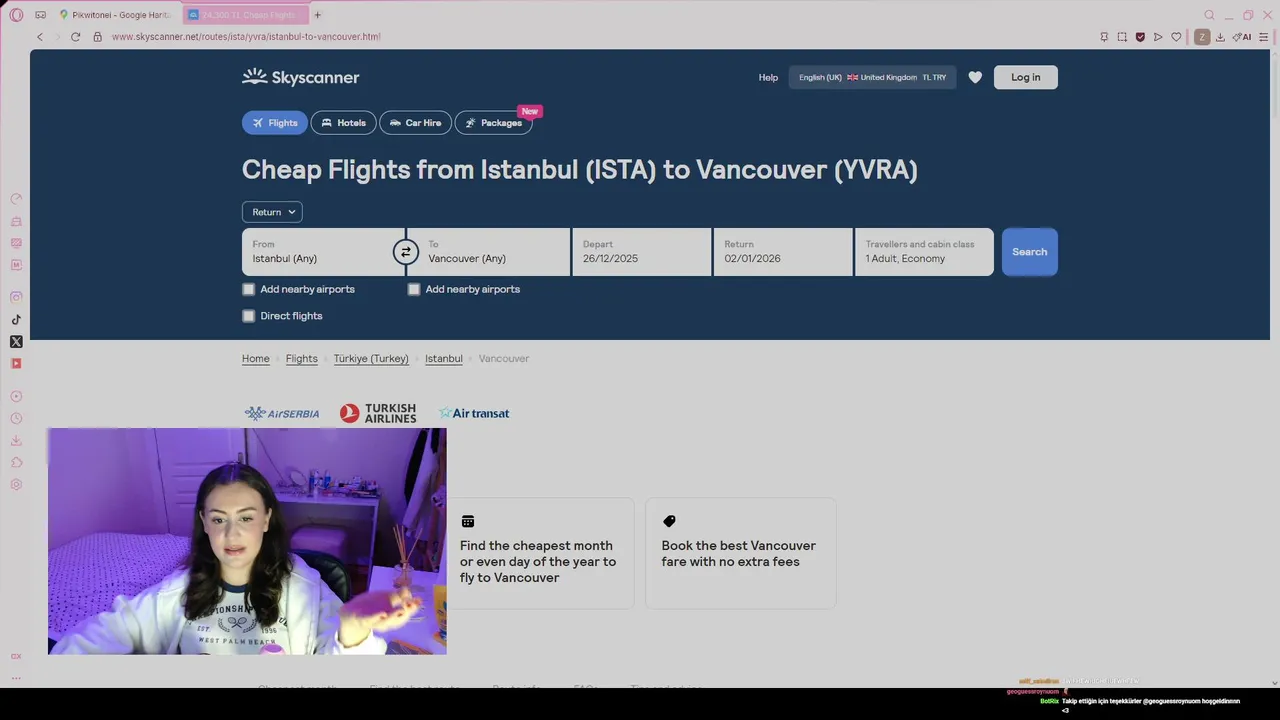Open the Book the best Vancouver fare card

(741, 553)
